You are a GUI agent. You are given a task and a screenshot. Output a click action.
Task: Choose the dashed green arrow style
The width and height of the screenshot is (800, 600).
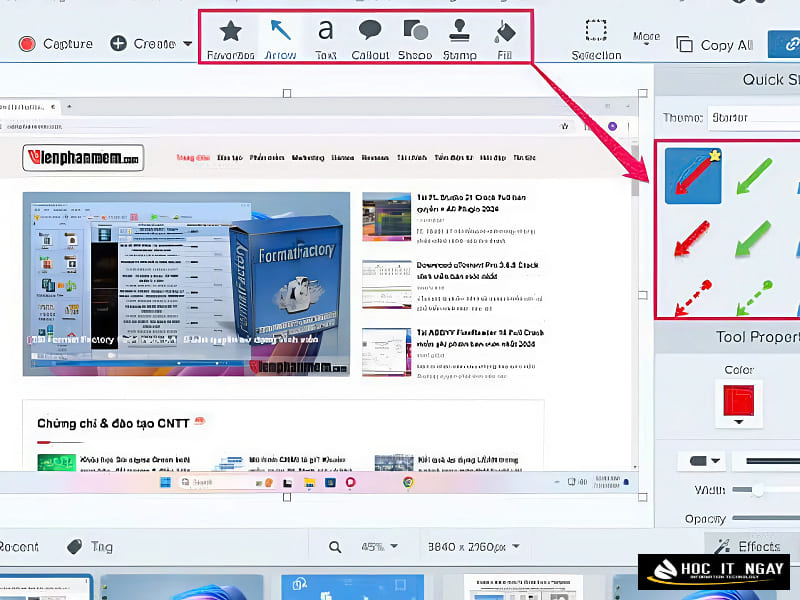(754, 298)
